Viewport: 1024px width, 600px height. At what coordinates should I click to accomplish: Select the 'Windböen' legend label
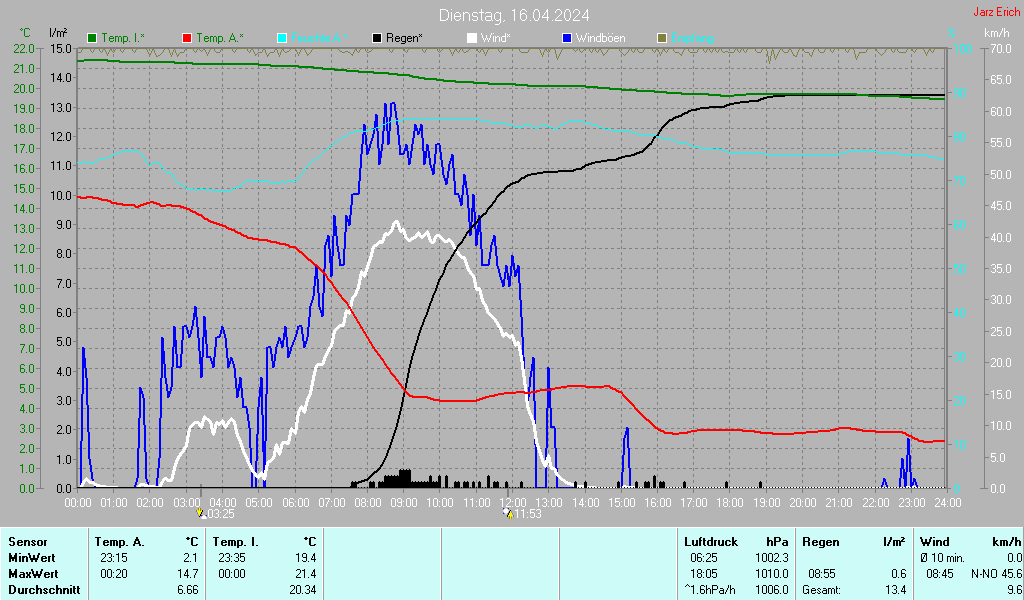(601, 38)
